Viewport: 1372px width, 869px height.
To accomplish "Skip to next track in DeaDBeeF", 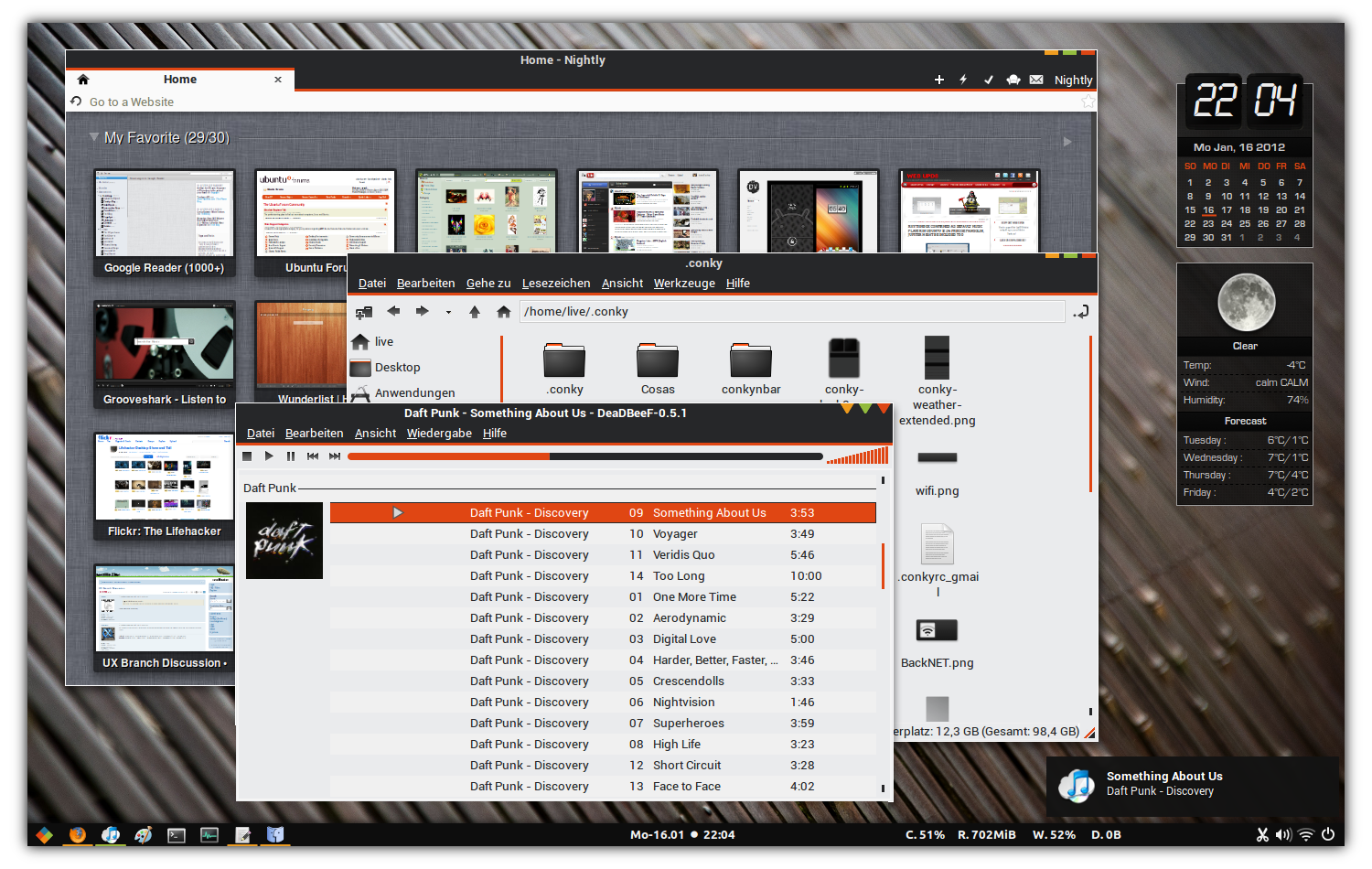I will [335, 456].
